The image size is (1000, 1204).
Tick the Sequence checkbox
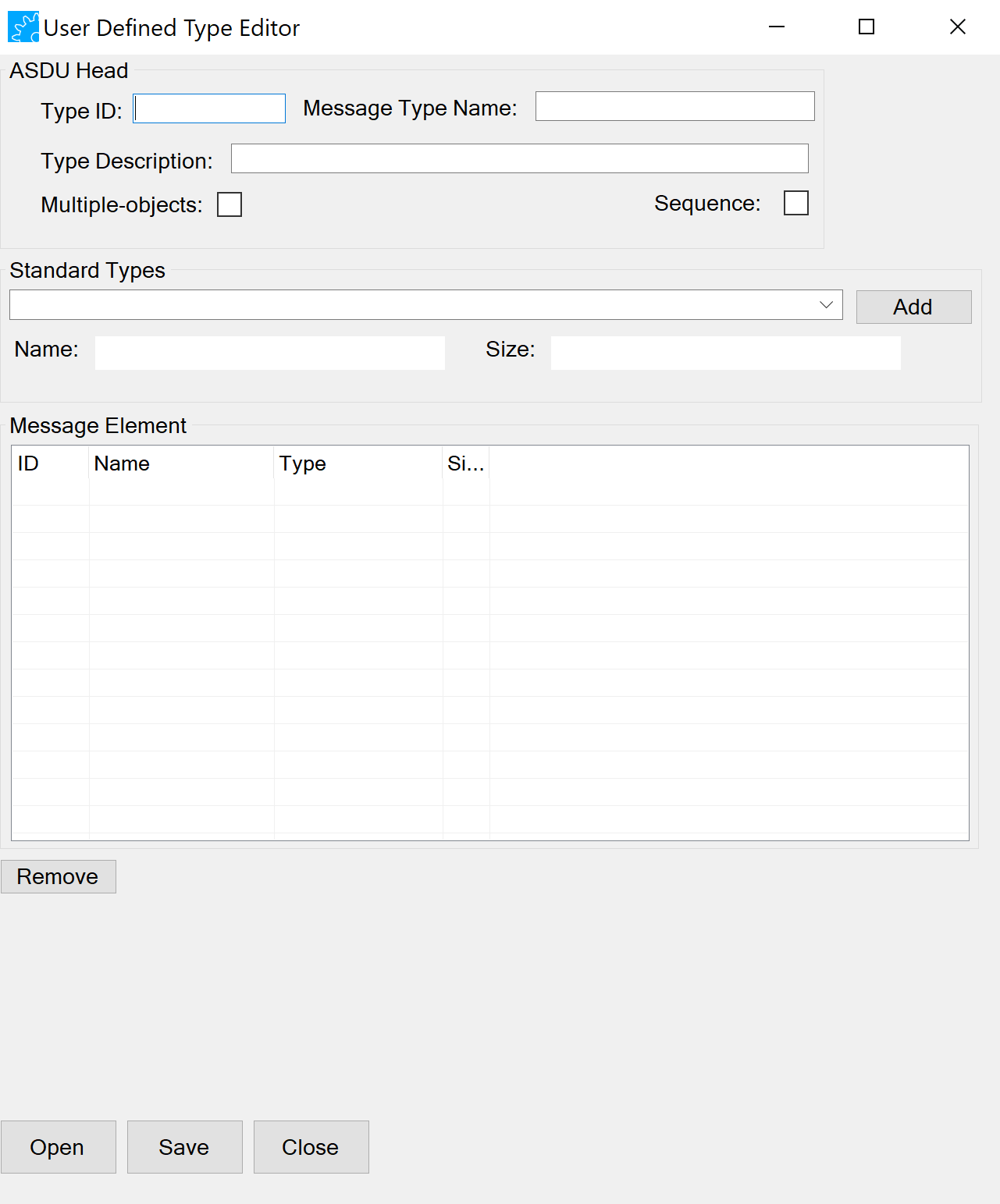coord(796,203)
